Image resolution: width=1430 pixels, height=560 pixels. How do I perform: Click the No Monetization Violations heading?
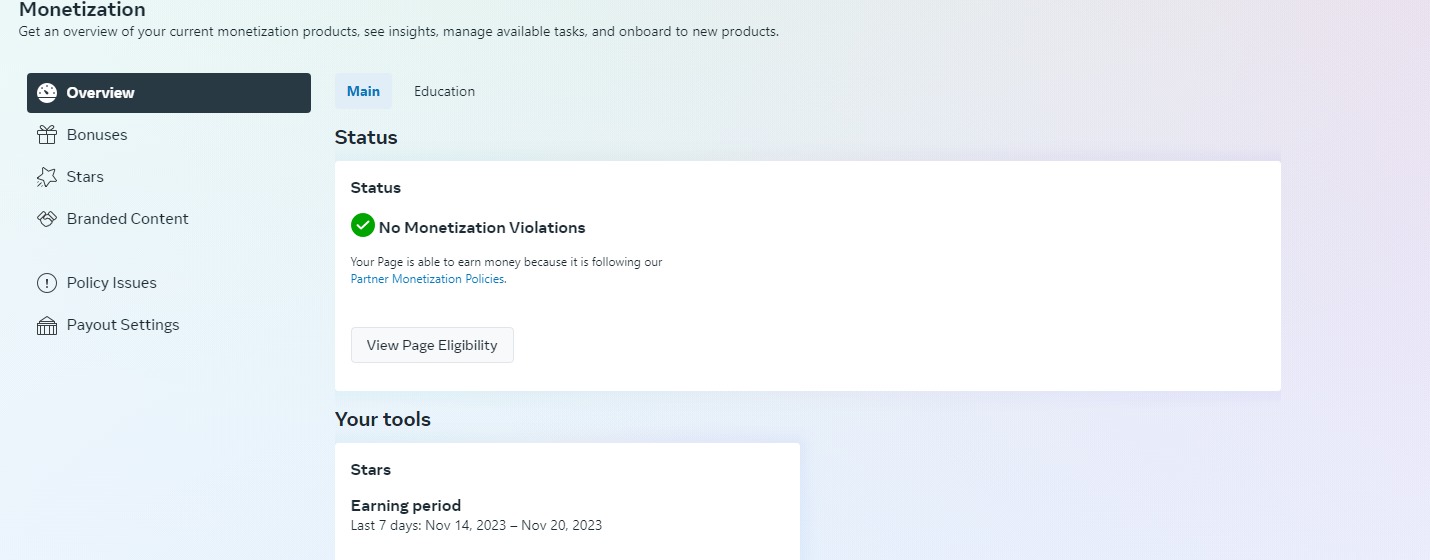click(x=482, y=228)
